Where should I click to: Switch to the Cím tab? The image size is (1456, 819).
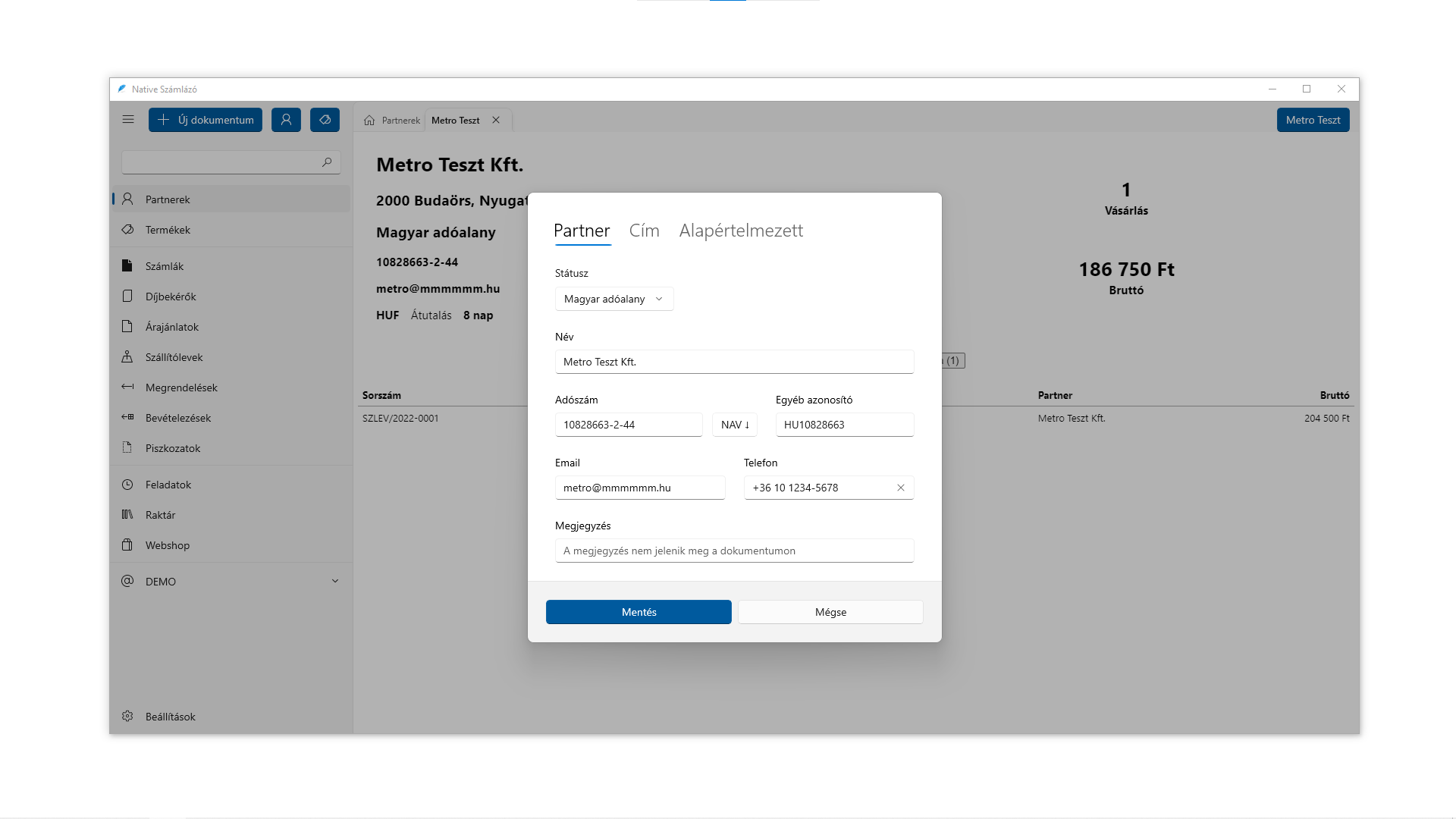tap(644, 231)
